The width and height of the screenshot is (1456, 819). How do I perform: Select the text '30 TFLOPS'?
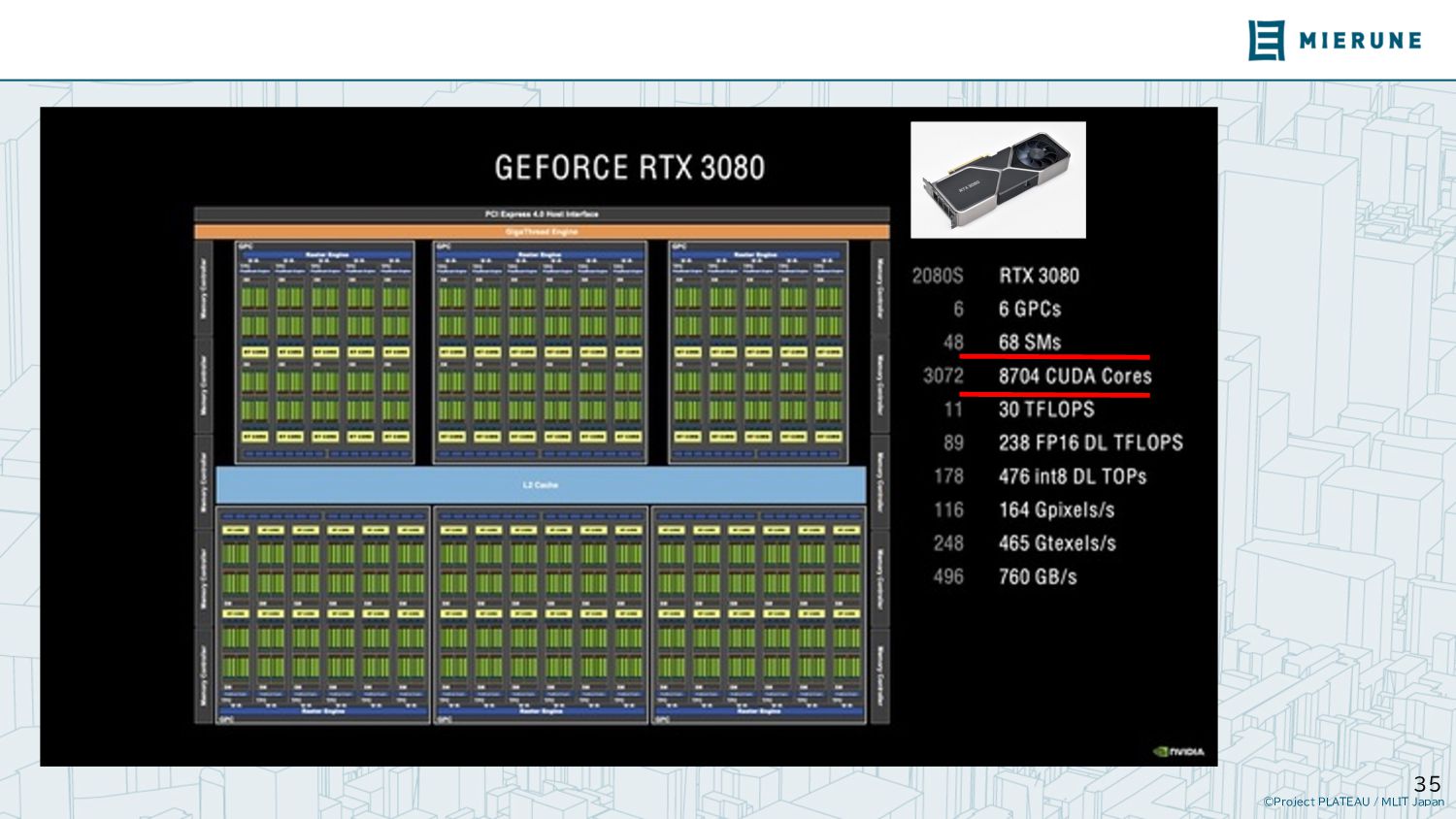1046,409
